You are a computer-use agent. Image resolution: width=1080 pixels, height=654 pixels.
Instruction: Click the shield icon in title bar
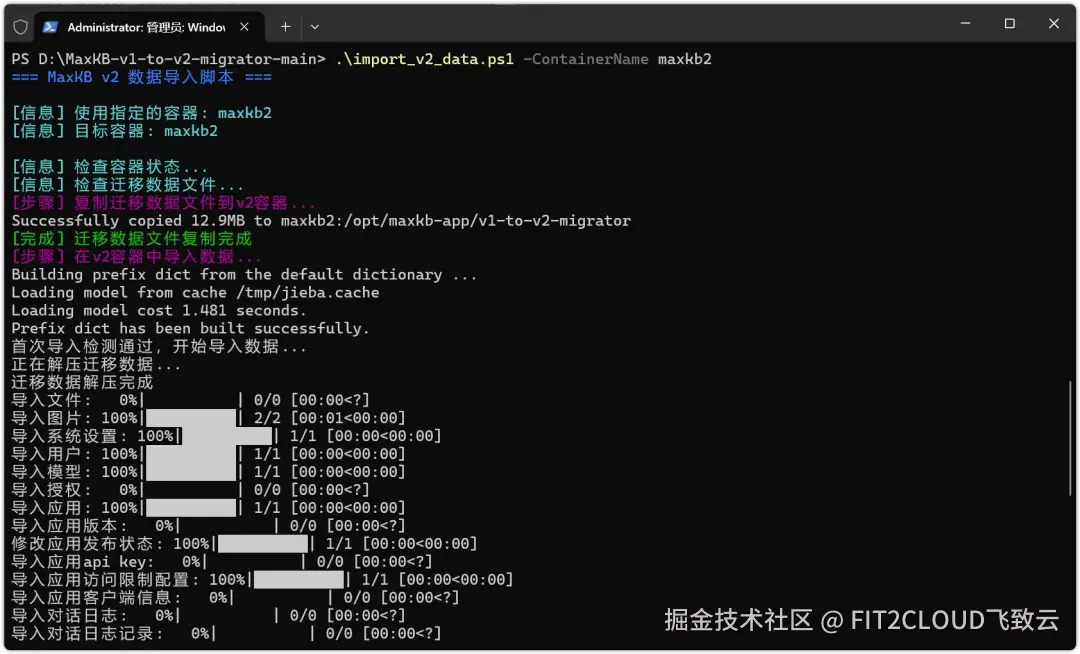[21, 27]
